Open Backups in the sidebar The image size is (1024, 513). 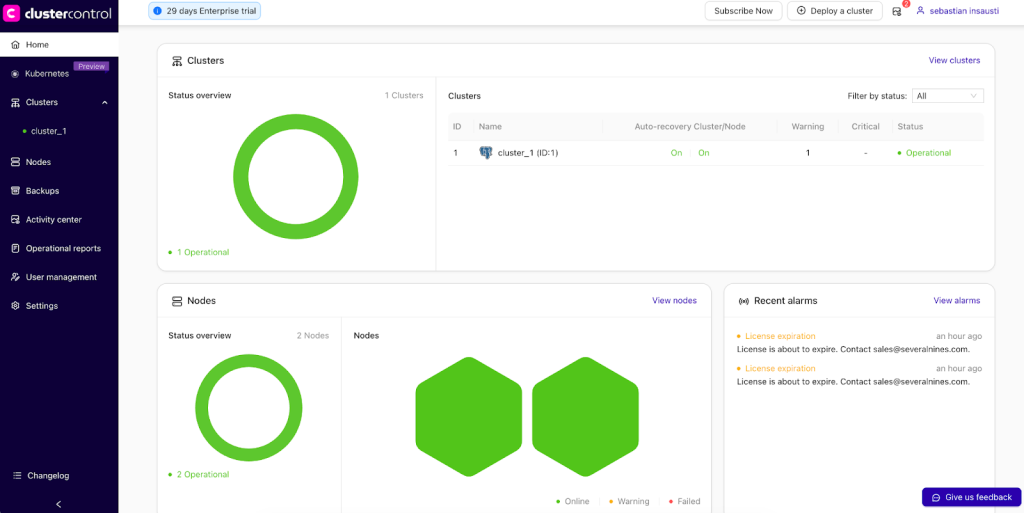tap(42, 191)
